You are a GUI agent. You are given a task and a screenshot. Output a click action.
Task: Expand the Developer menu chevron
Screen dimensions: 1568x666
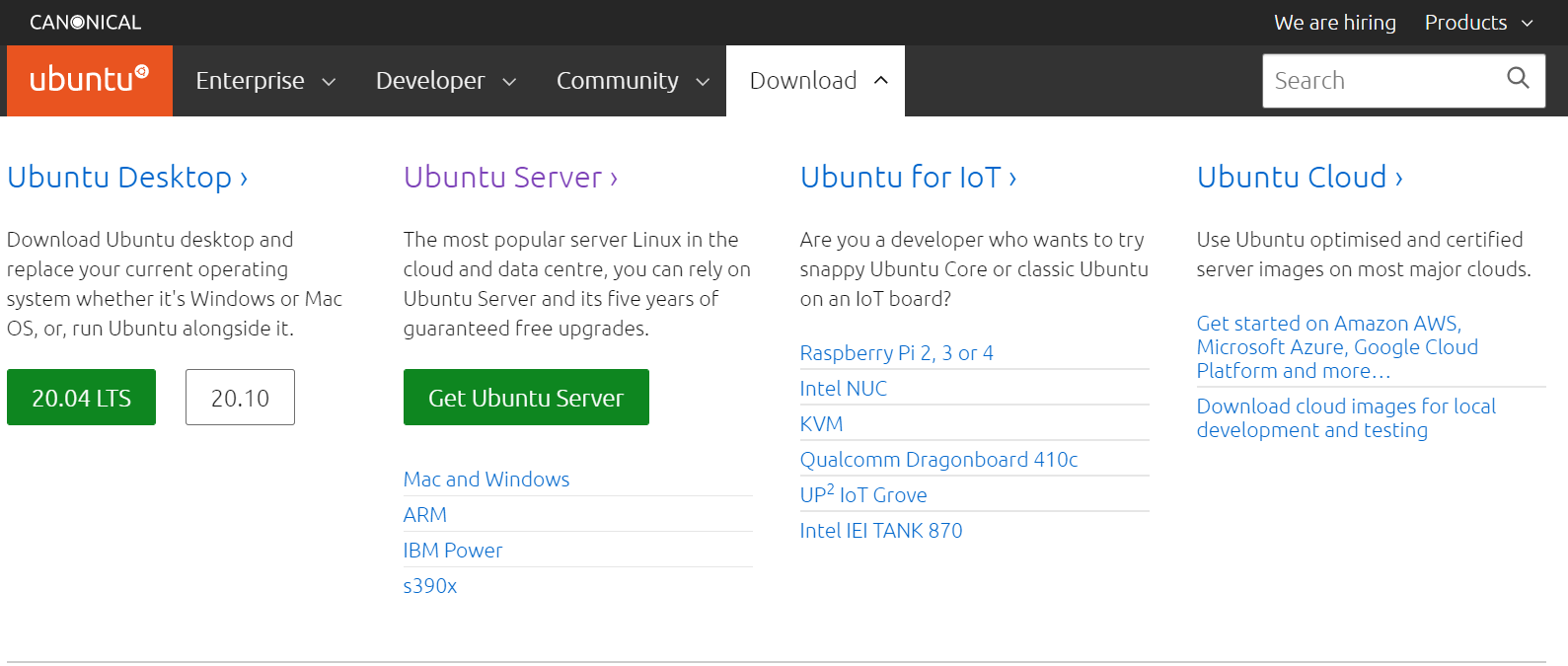click(509, 82)
